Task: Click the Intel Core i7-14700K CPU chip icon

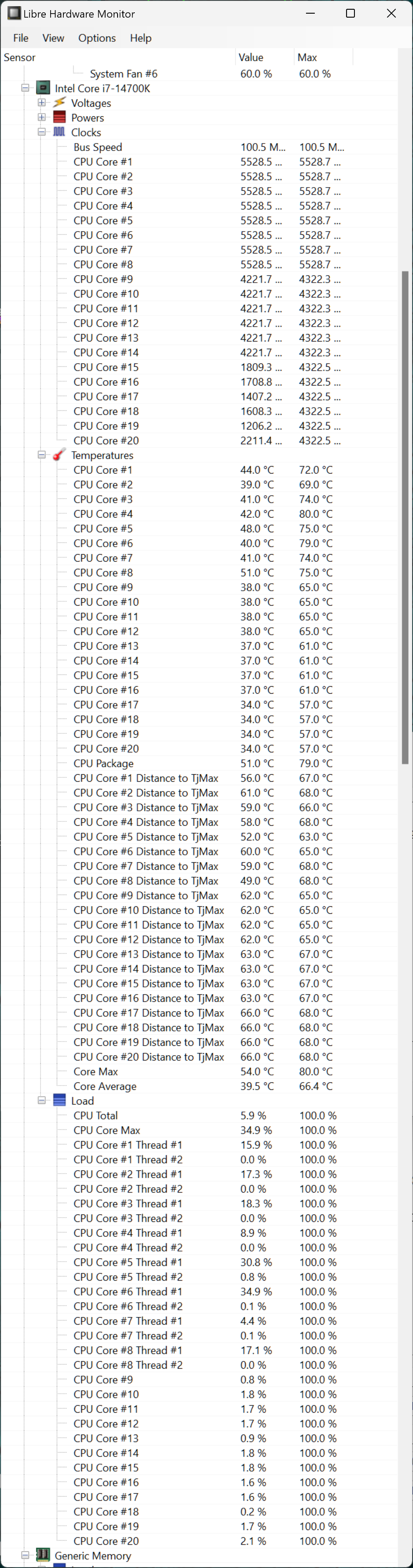Action: [43, 88]
